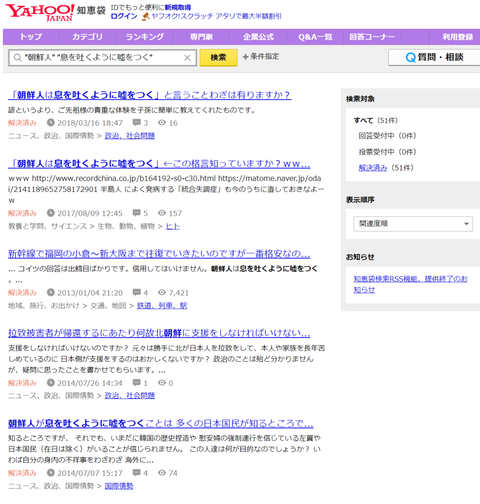Click the comment icon beside 3 replies
480x504 pixels.
pyautogui.click(x=136, y=123)
